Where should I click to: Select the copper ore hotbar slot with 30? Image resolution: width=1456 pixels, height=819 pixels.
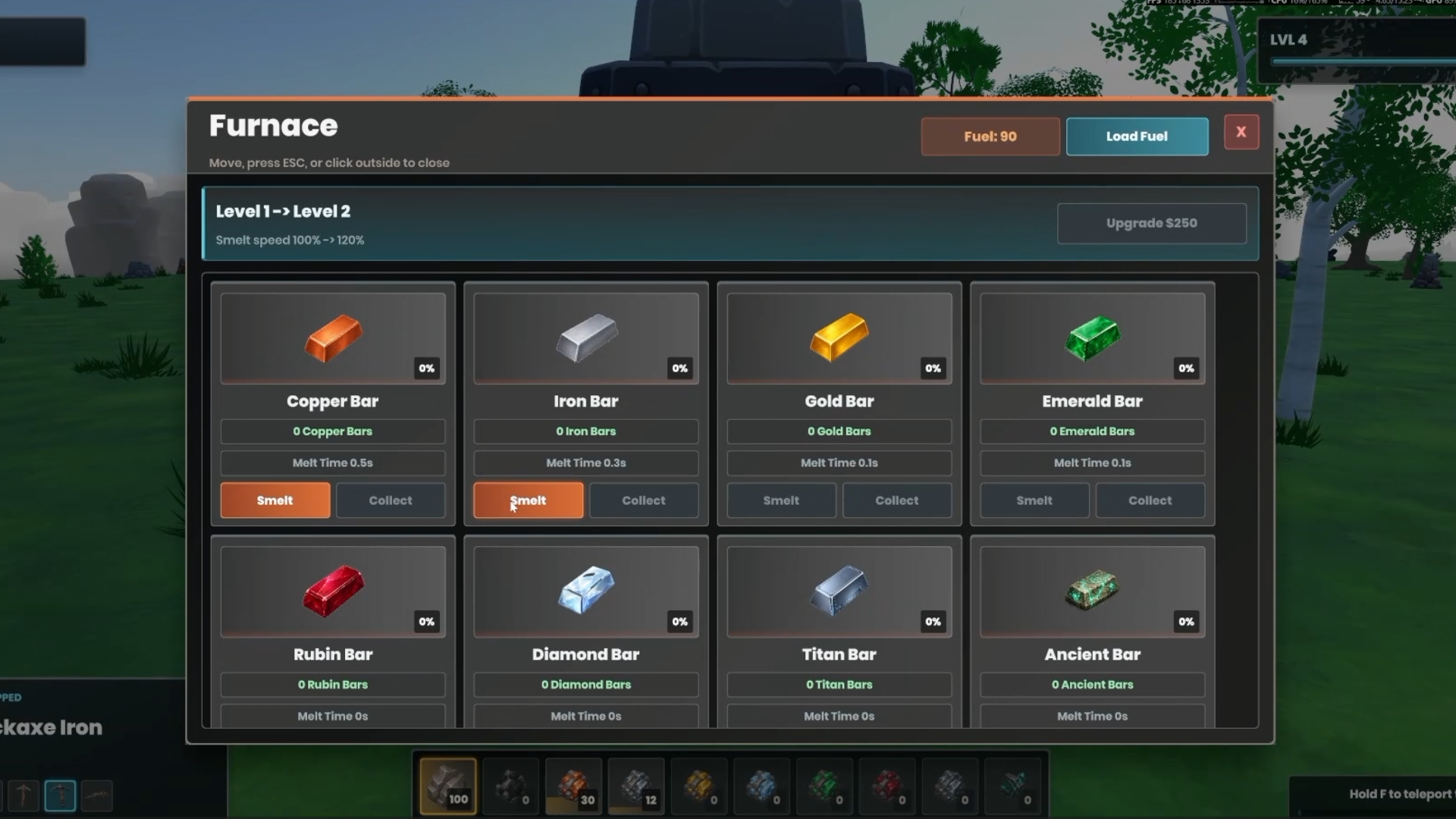point(573,786)
